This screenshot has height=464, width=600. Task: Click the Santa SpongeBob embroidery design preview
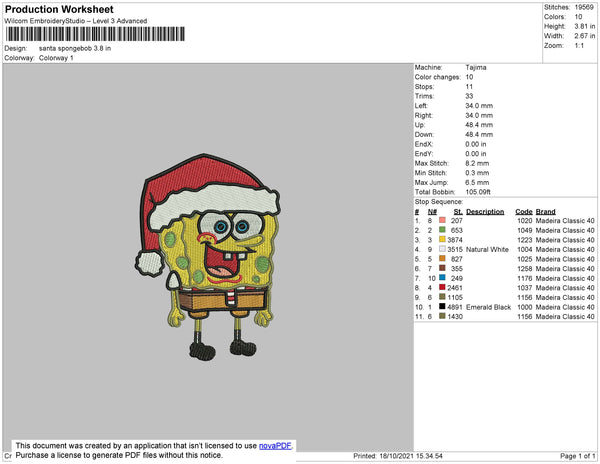point(208,257)
